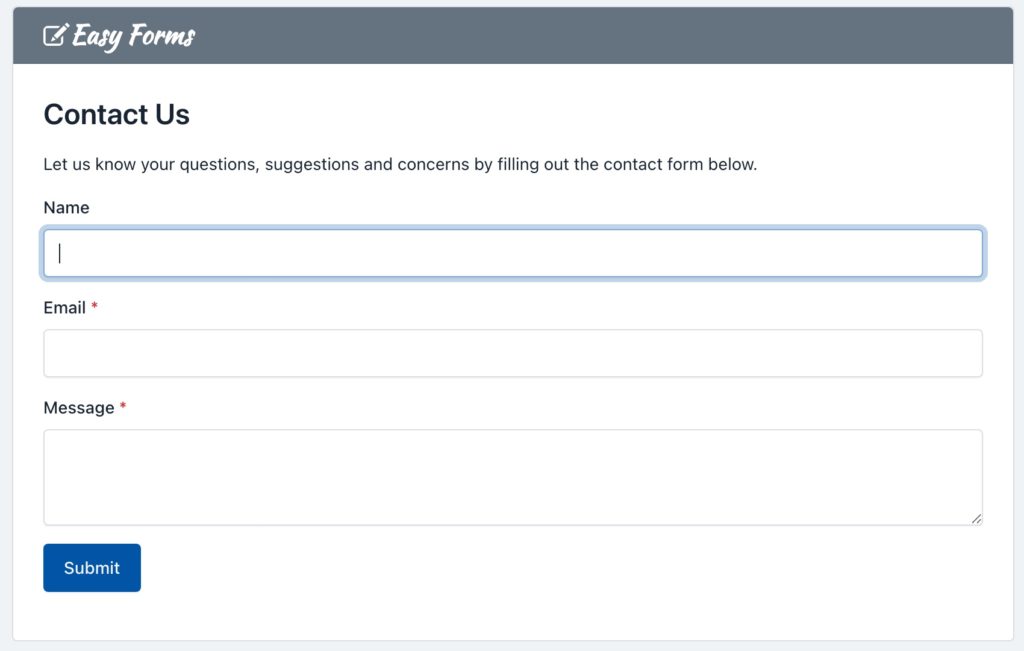The image size is (1024, 651).
Task: Click the highlighted border of the Name field
Action: [513, 231]
